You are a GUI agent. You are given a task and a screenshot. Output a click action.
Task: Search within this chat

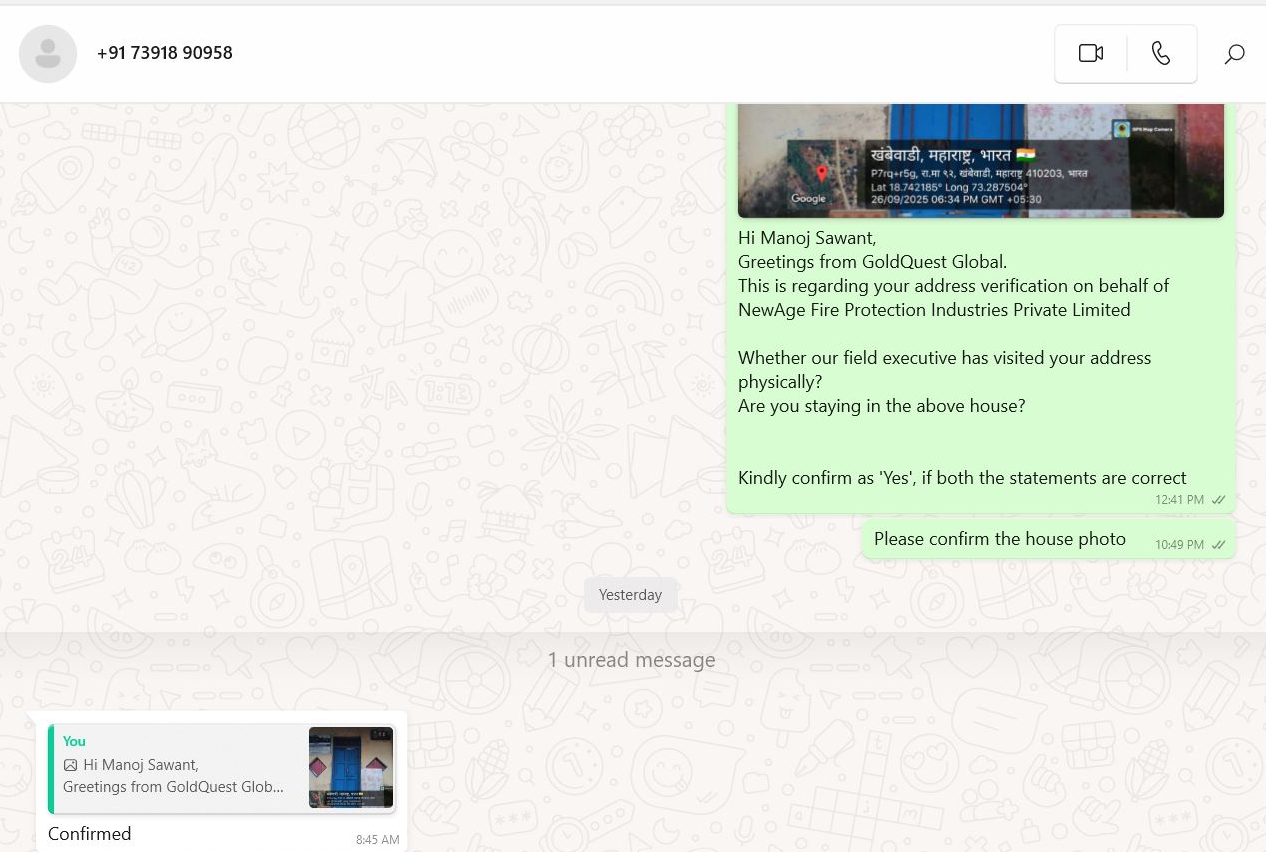pos(1234,54)
